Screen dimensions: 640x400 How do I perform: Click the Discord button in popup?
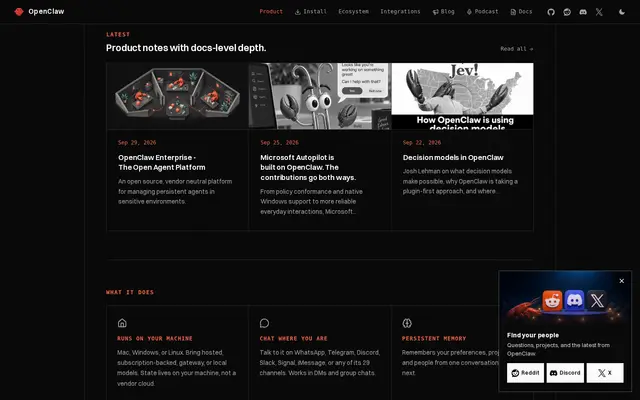pos(565,373)
